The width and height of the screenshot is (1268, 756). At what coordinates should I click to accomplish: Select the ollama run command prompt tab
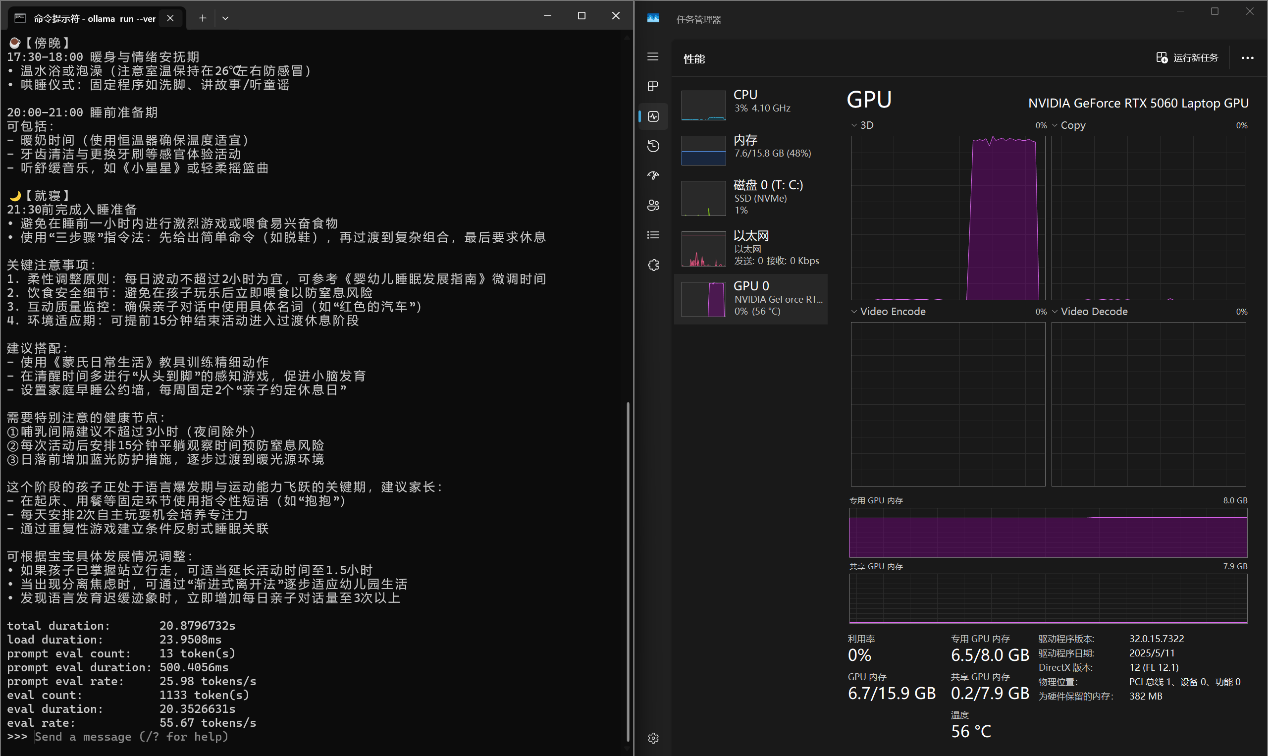(90, 18)
